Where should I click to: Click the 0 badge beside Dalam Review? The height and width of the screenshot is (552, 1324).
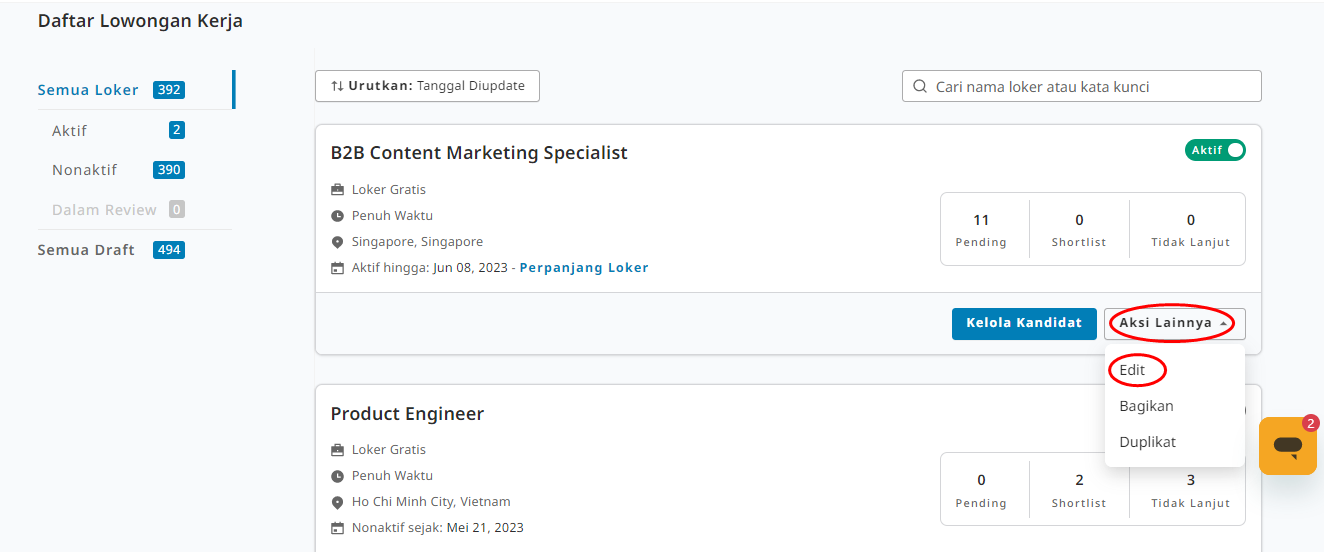(177, 210)
